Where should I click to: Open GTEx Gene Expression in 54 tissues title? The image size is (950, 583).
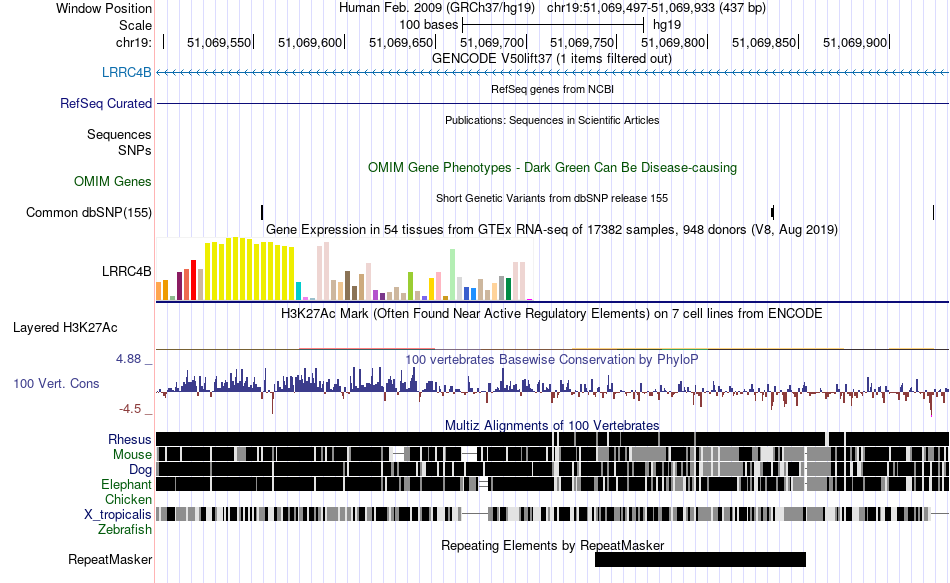[552, 230]
